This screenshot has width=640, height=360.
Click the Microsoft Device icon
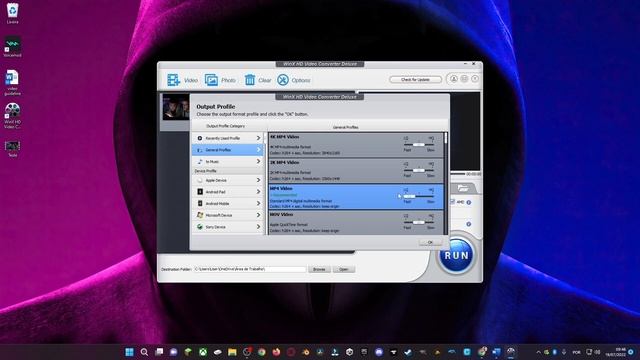click(200, 215)
